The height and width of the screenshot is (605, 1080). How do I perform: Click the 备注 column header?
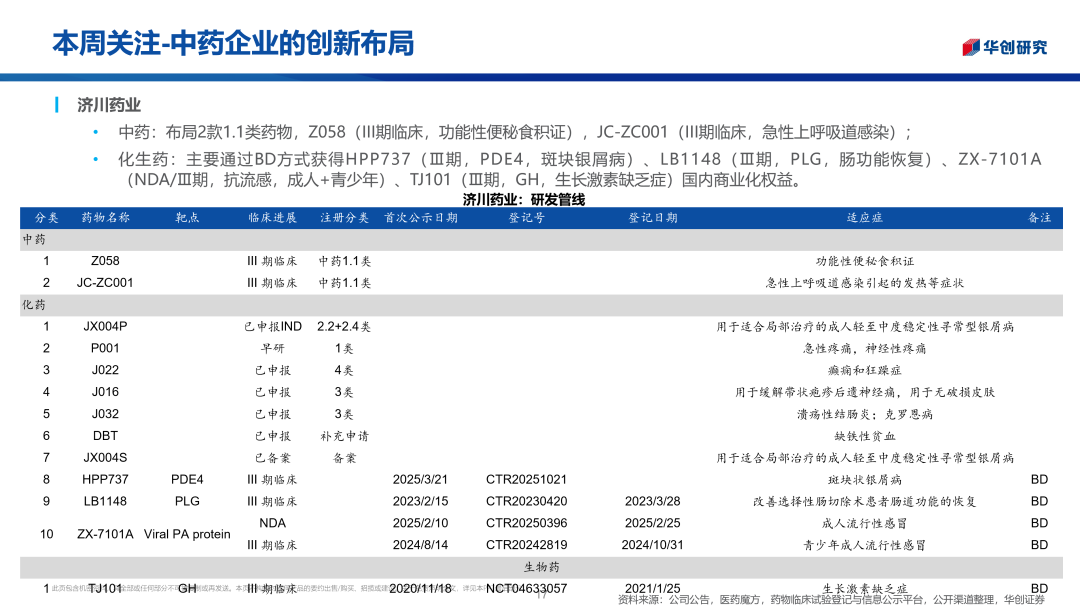[1039, 218]
